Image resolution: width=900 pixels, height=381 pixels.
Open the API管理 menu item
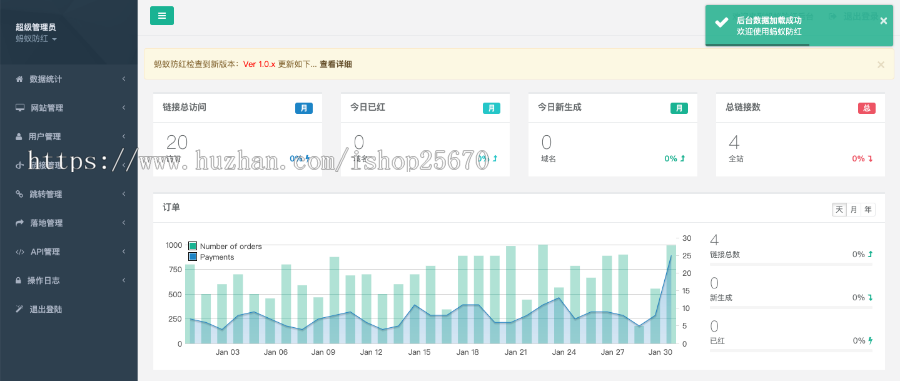69,251
